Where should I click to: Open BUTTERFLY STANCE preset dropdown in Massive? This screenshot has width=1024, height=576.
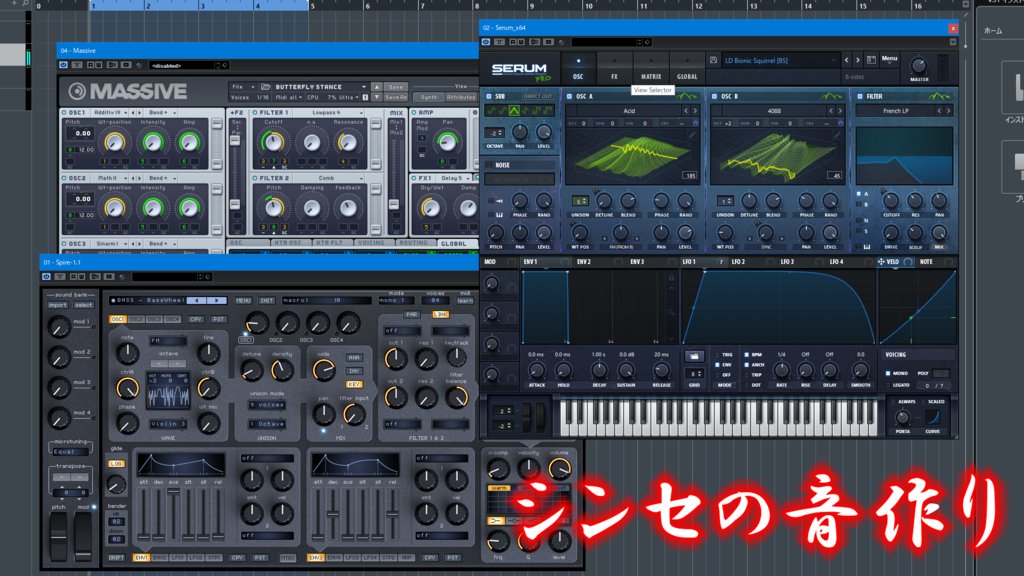point(321,86)
